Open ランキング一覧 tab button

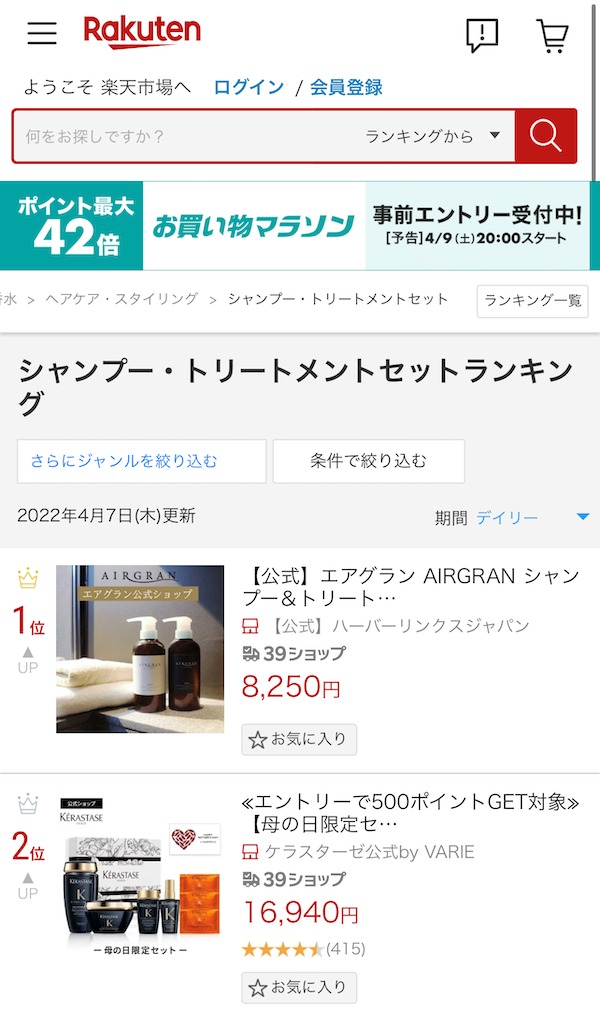point(532,301)
